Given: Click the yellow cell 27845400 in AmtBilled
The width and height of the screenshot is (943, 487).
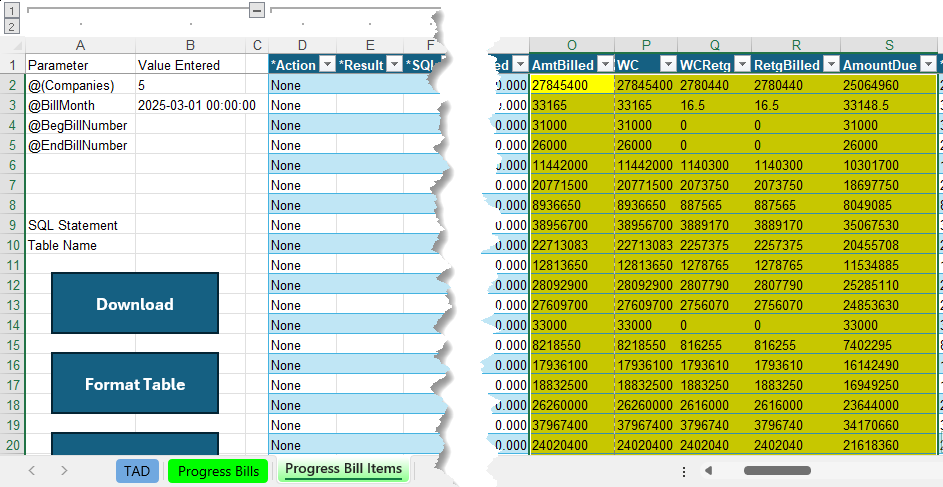Looking at the screenshot, I should point(572,85).
